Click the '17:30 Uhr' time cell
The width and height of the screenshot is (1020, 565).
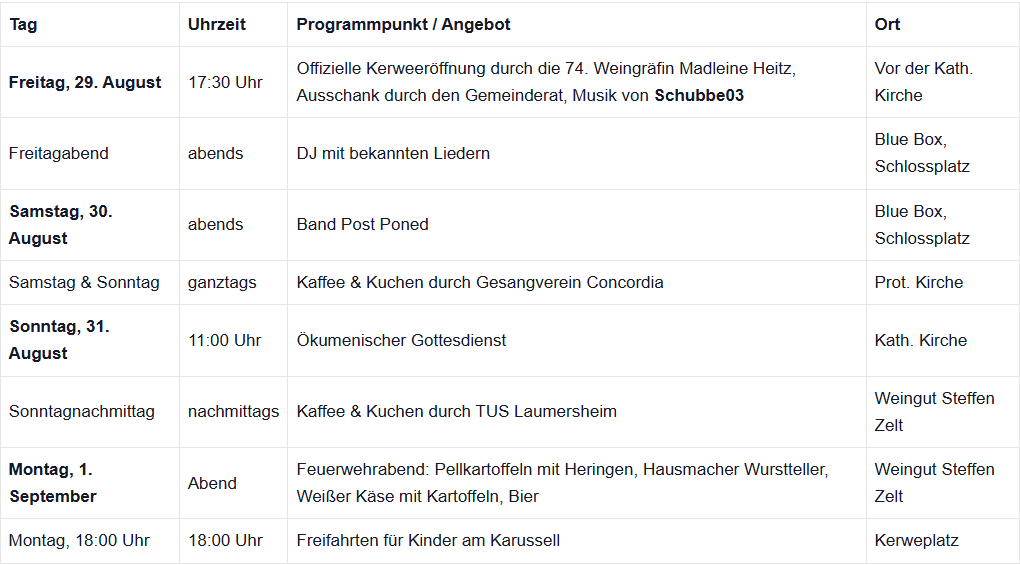pyautogui.click(x=225, y=82)
